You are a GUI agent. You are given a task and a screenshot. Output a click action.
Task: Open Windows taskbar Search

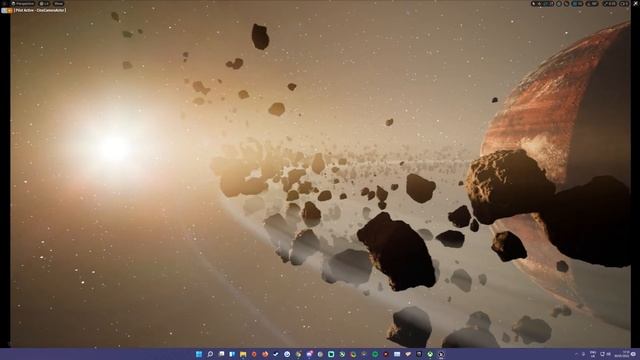point(210,354)
